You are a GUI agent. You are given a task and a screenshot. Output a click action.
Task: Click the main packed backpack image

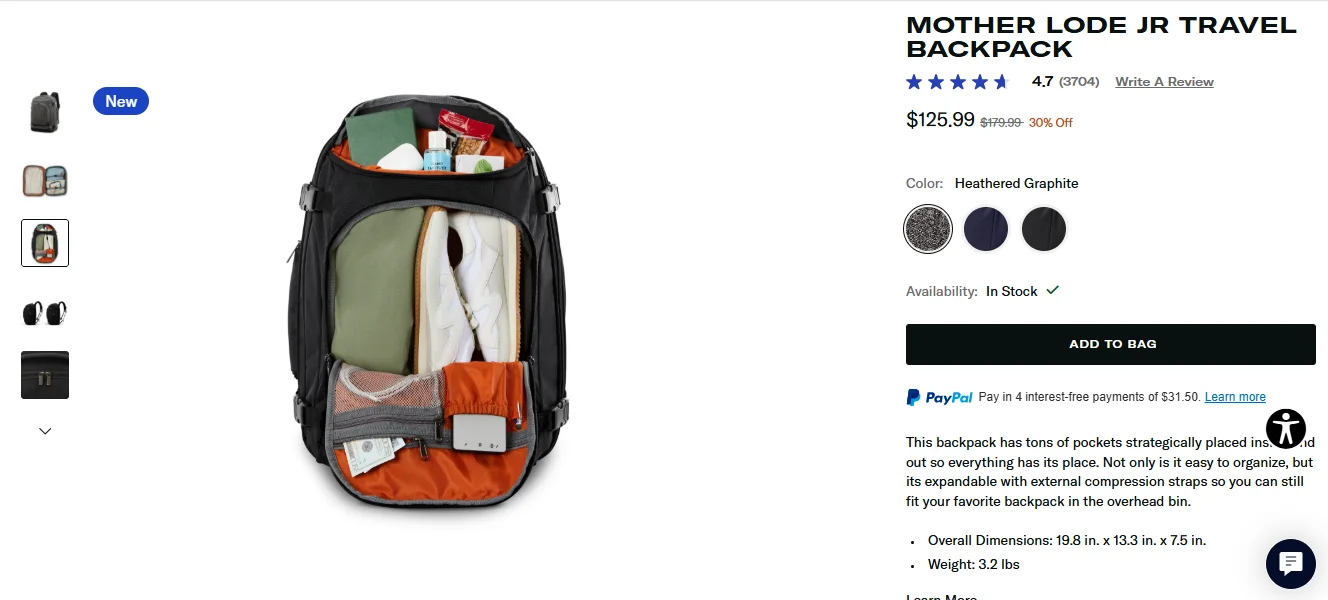coord(428,300)
